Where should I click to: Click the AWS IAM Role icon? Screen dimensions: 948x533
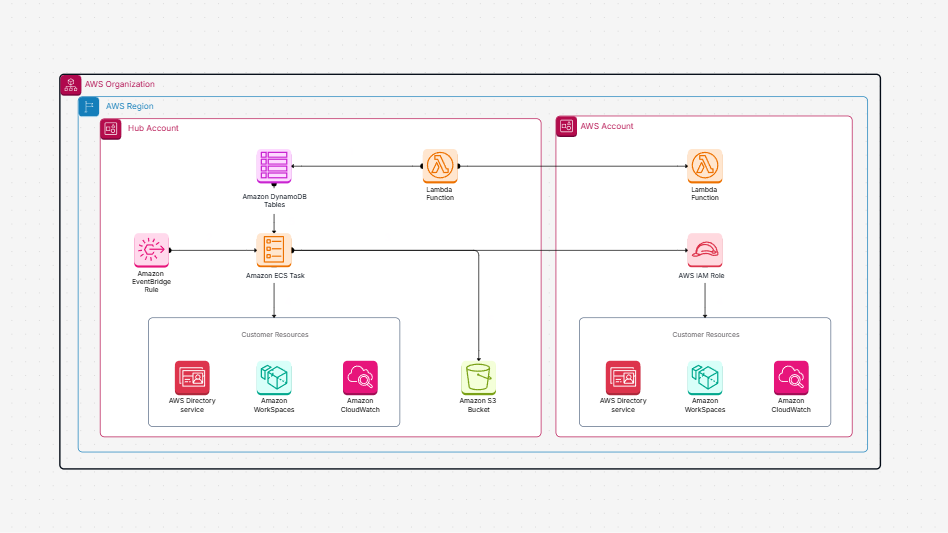705,250
